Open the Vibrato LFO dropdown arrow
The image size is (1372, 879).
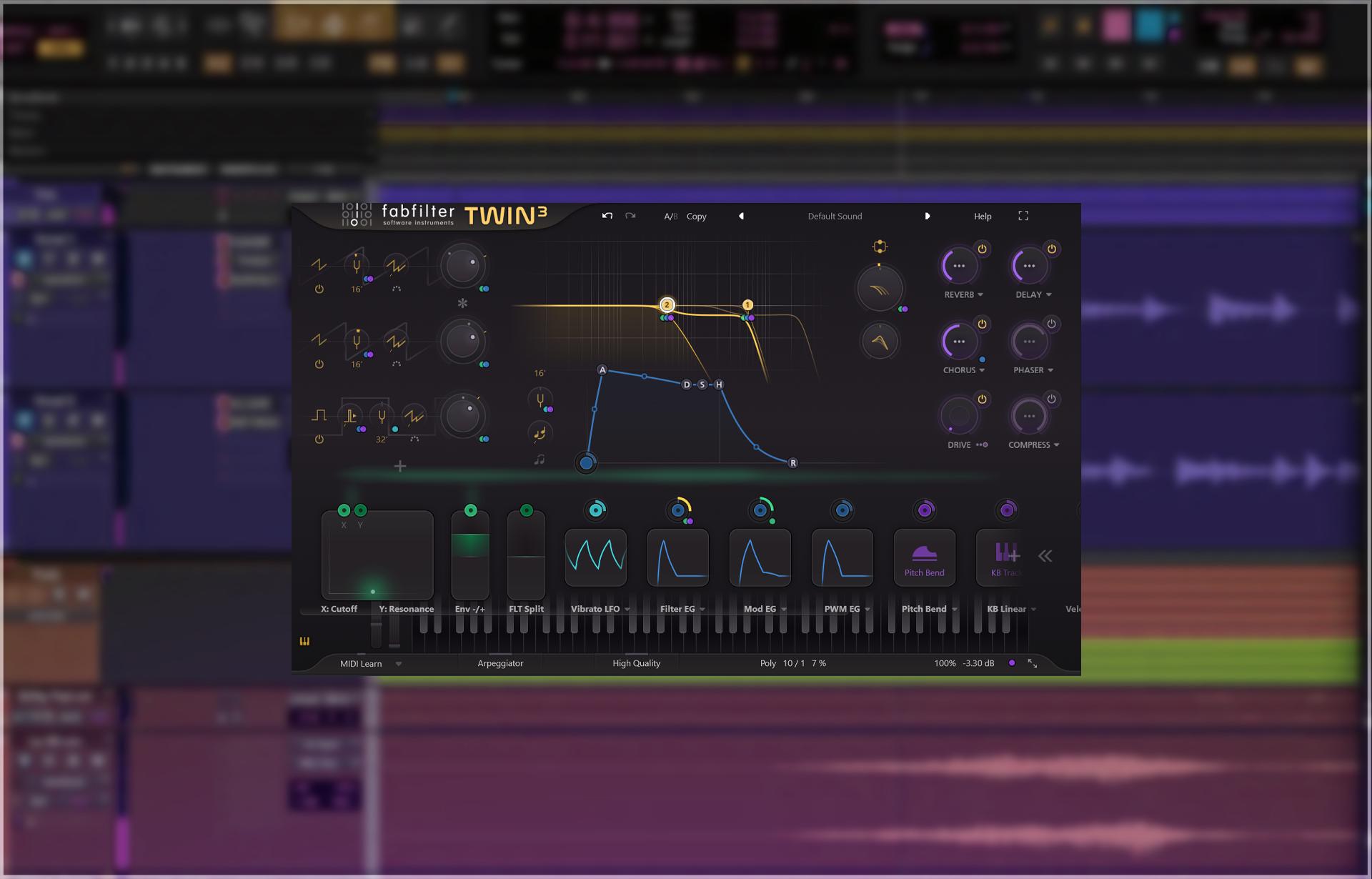[627, 610]
